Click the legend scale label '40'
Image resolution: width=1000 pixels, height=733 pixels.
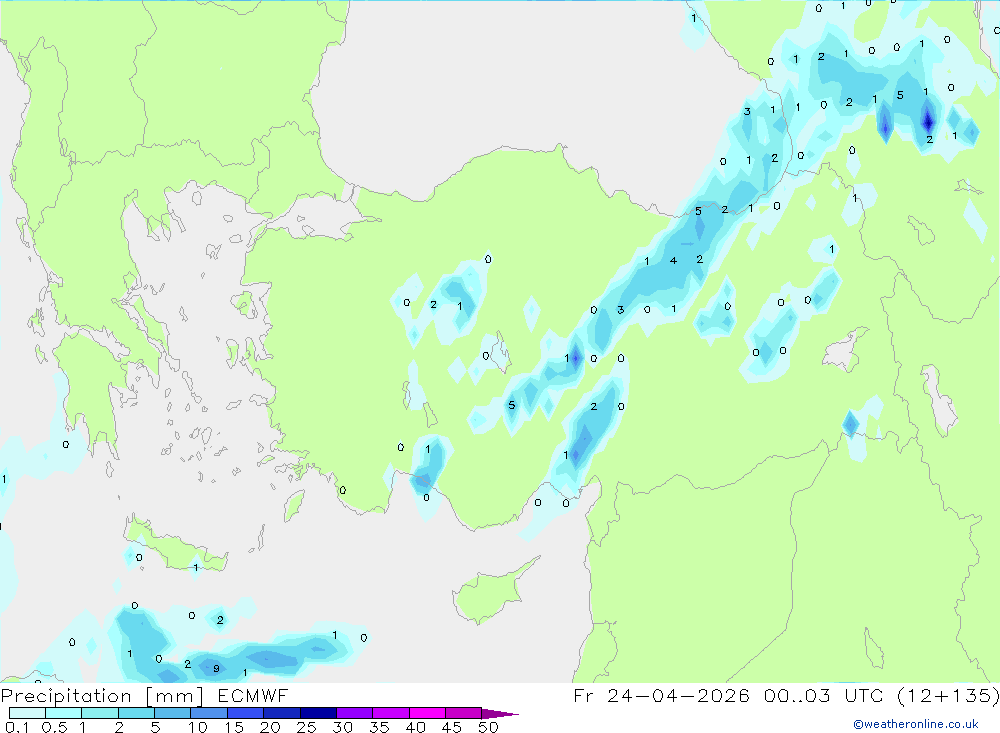416,727
